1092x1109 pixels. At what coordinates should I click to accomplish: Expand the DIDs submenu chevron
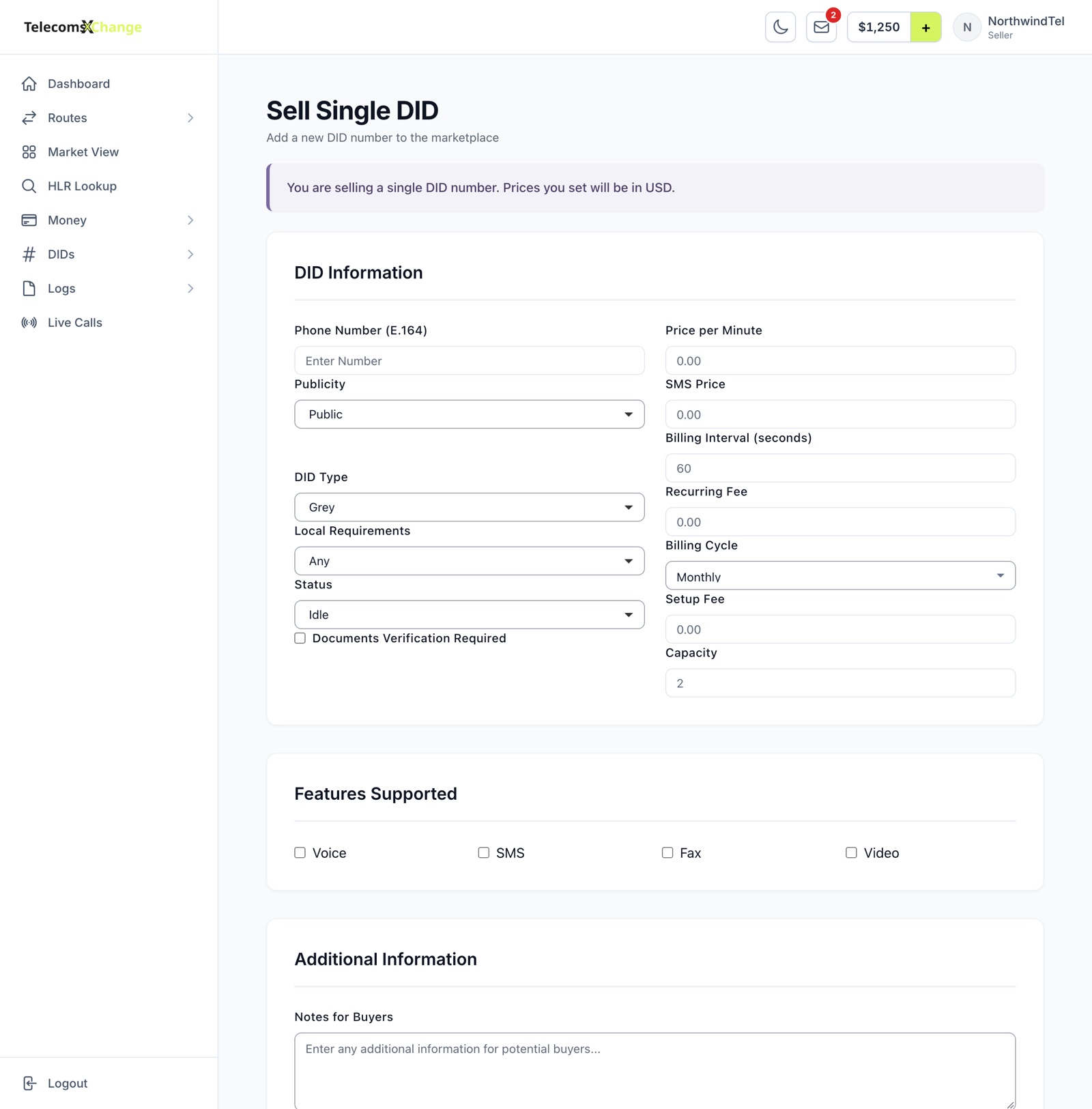[x=190, y=255]
